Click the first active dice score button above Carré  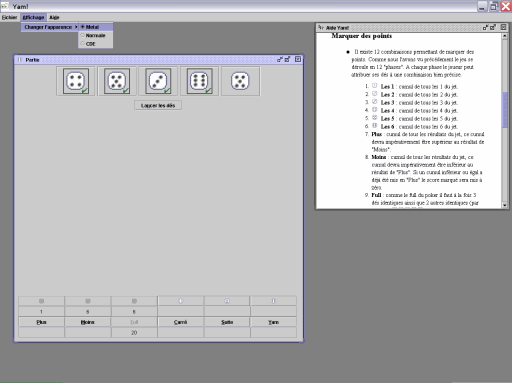(181, 301)
